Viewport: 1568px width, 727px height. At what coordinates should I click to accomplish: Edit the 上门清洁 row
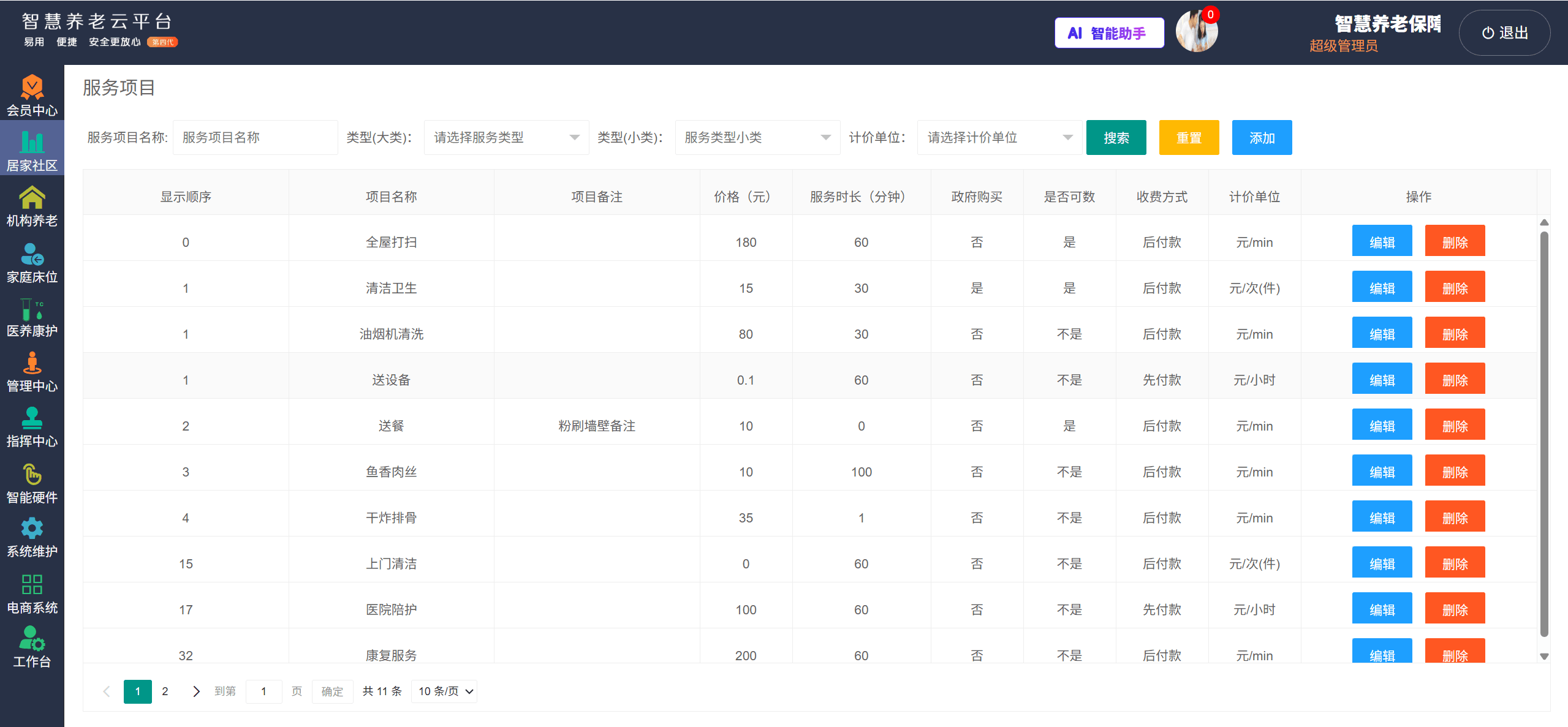[x=1382, y=562]
